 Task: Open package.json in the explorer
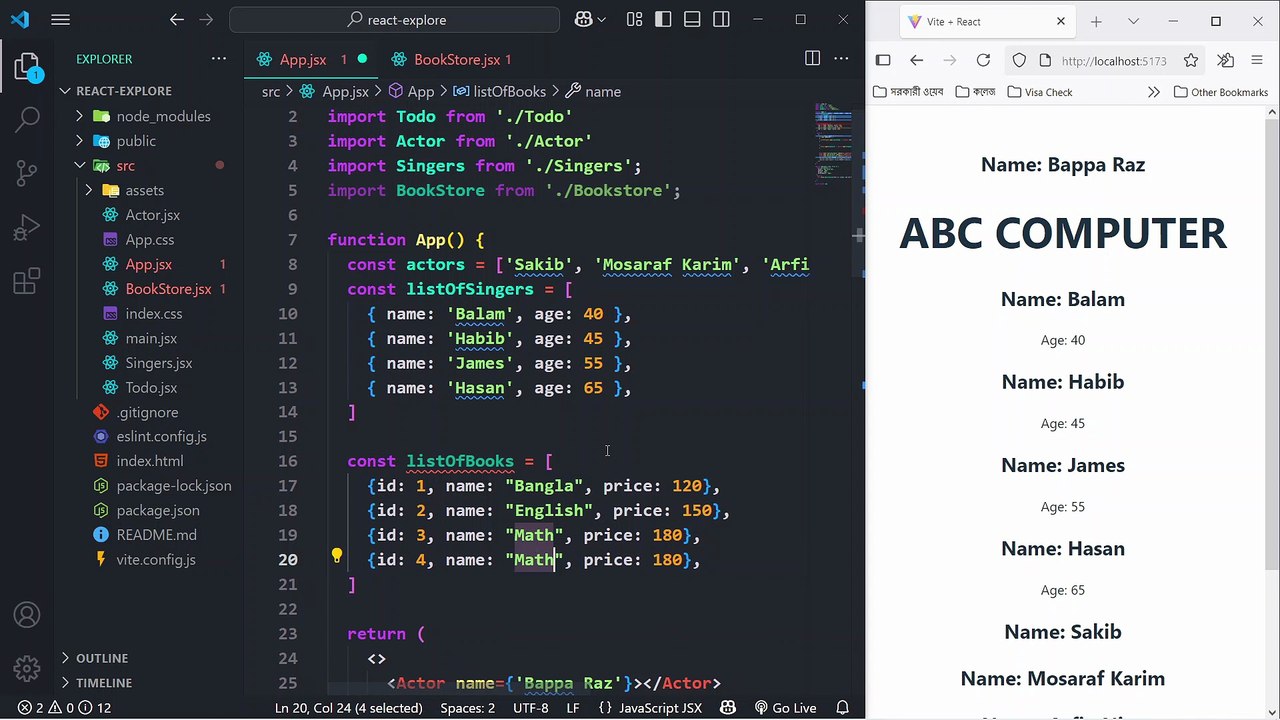pyautogui.click(x=157, y=510)
